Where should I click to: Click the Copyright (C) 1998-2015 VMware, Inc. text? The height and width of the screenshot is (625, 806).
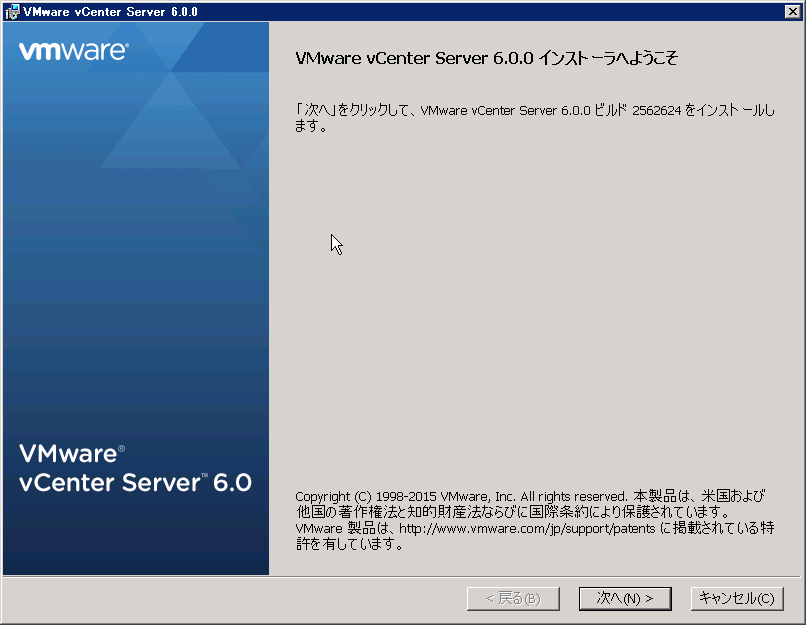tap(405, 497)
